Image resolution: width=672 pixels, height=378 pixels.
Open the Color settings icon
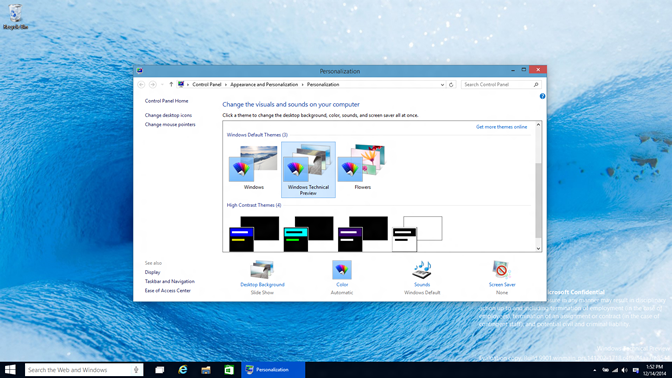pos(342,270)
